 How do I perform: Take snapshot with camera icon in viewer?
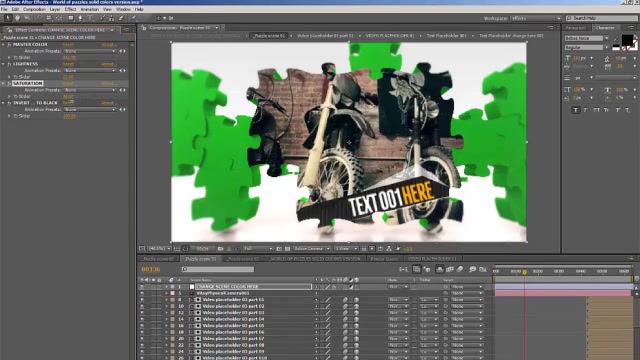pos(220,249)
